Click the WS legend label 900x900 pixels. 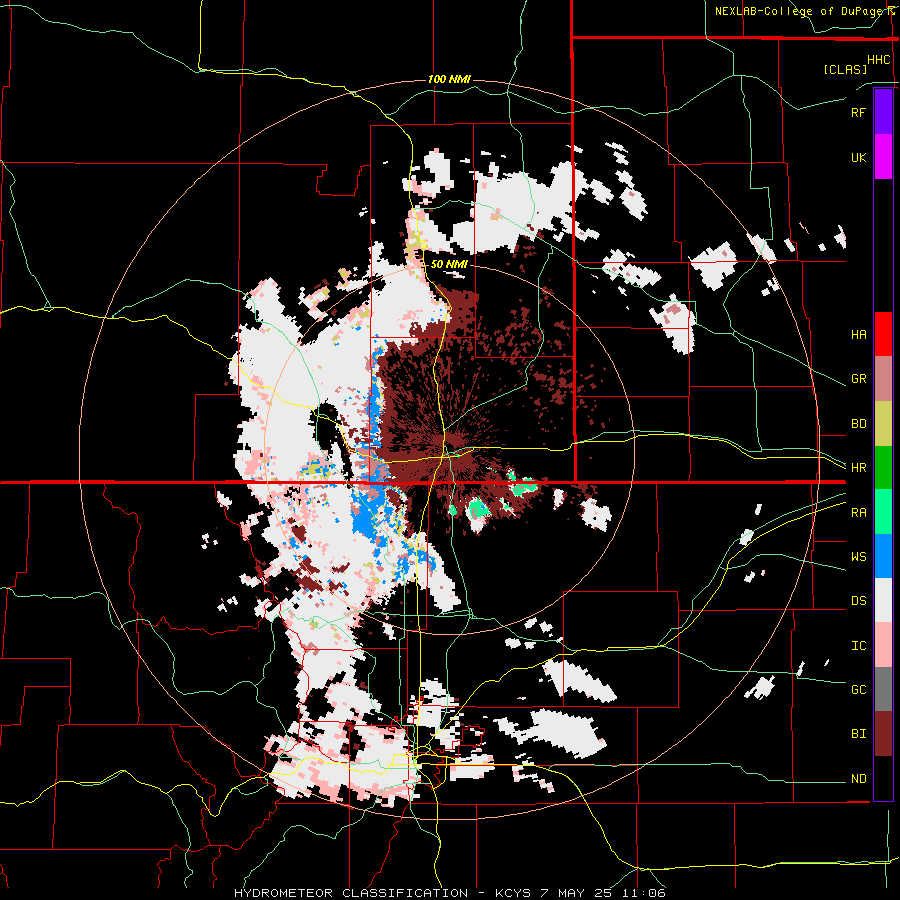pyautogui.click(x=858, y=557)
